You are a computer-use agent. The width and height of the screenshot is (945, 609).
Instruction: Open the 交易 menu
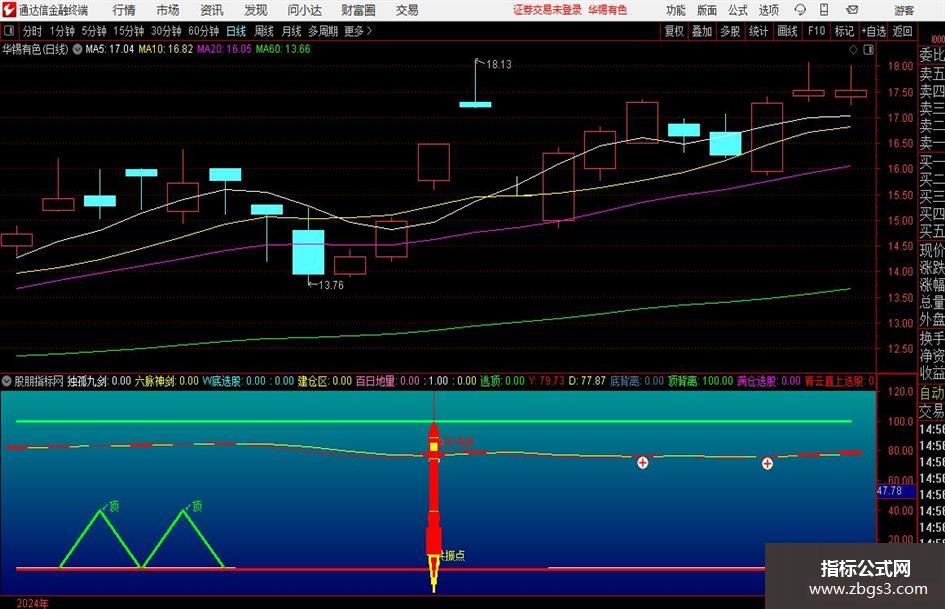tap(407, 10)
